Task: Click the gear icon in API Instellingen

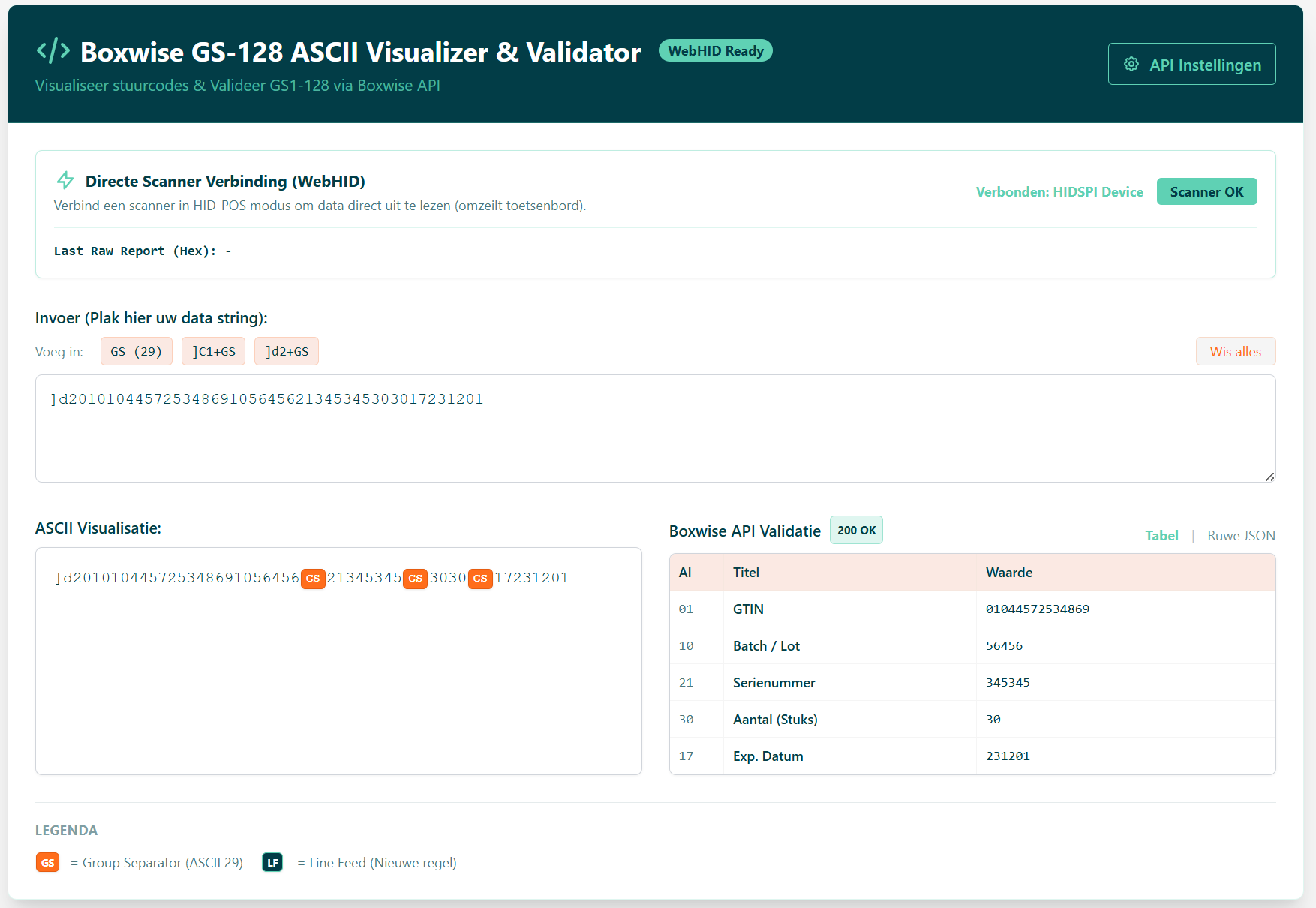Action: (1131, 65)
